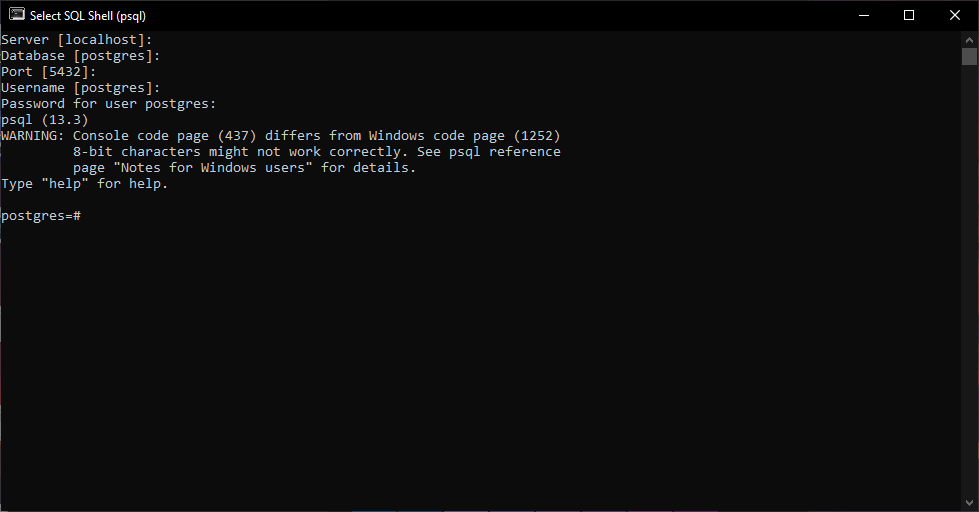Maximize the psql console window
This screenshot has width=979, height=512.
[909, 15]
